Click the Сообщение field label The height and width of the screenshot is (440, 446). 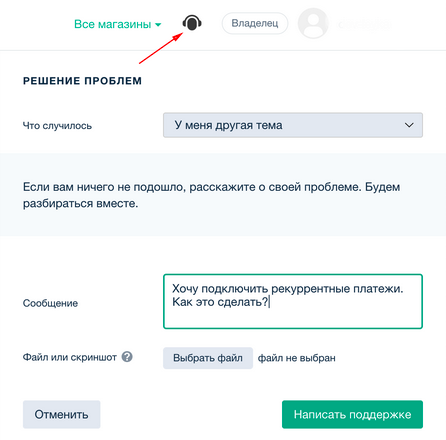pyautogui.click(x=50, y=303)
